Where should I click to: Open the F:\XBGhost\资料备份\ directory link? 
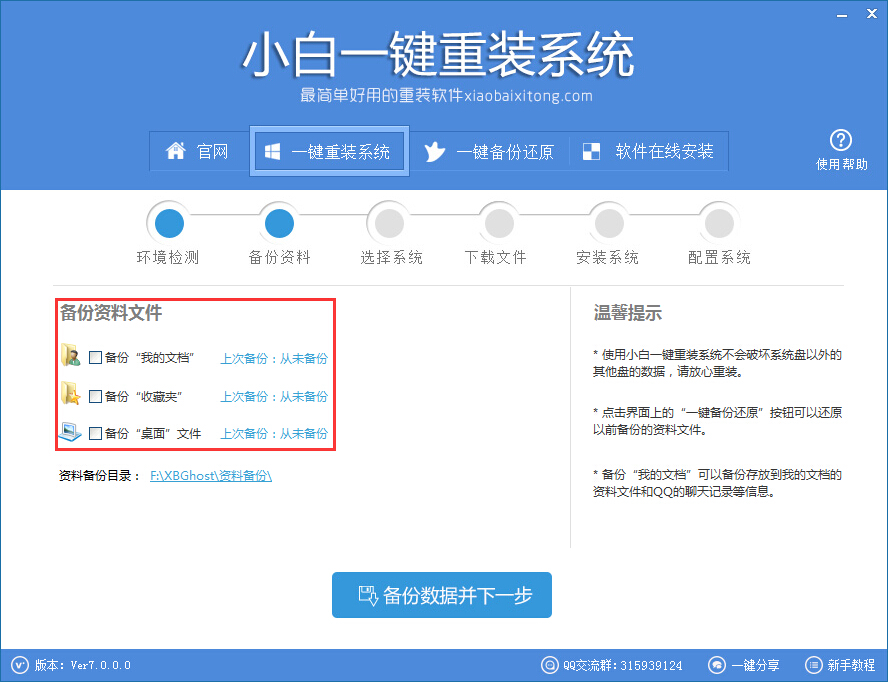point(211,476)
